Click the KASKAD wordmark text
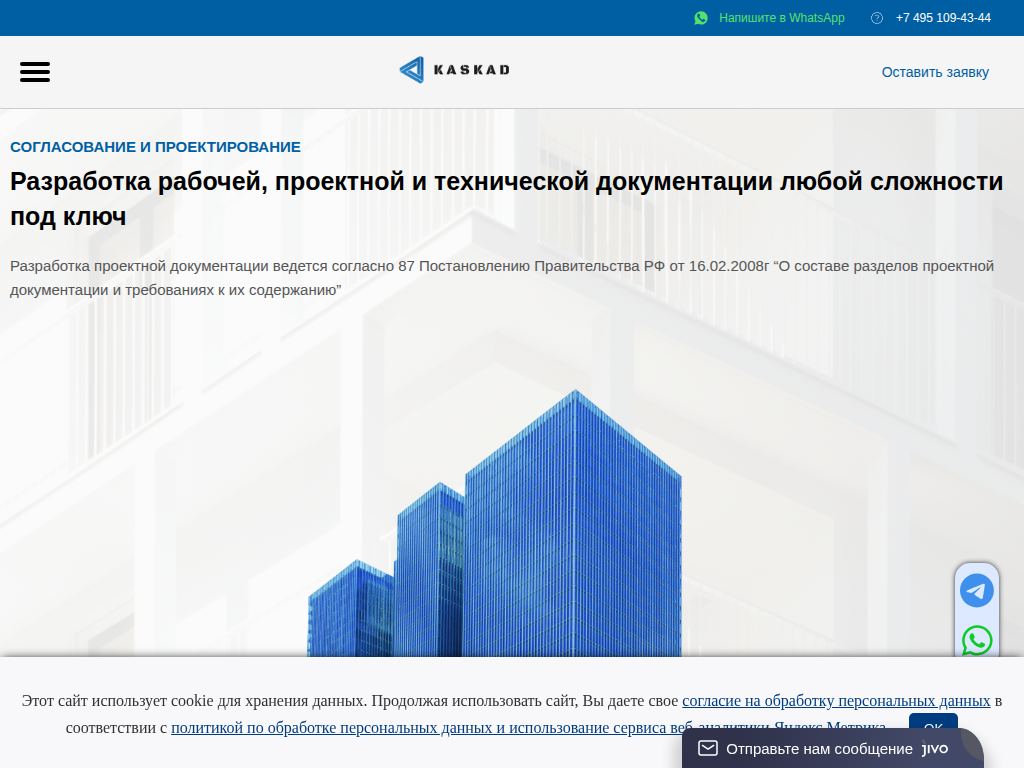This screenshot has width=1024, height=768. [x=470, y=70]
